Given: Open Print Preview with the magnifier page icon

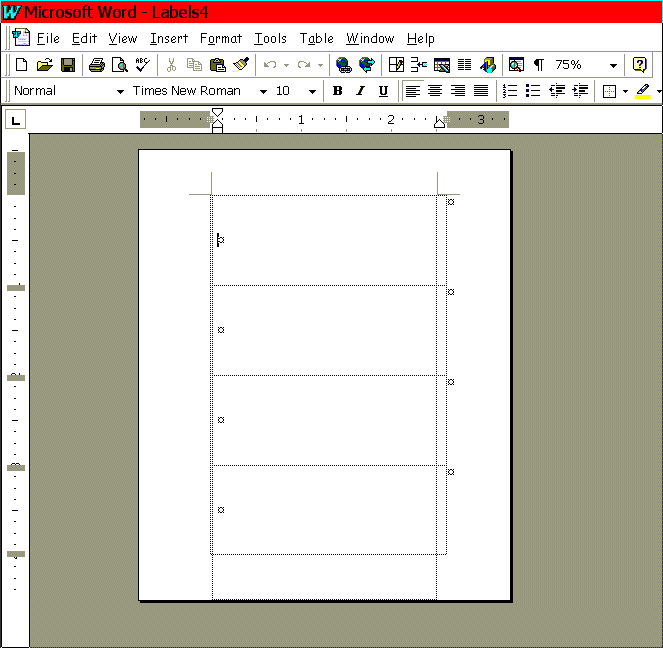Looking at the screenshot, I should pos(120,65).
